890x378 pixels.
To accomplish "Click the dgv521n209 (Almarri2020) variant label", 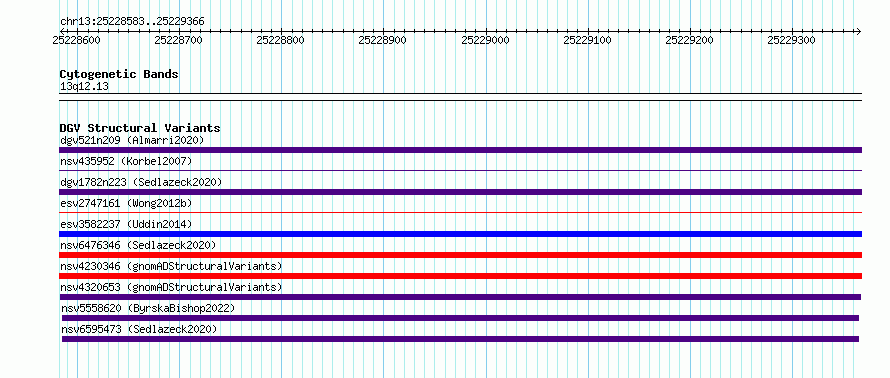I will click(x=132, y=140).
